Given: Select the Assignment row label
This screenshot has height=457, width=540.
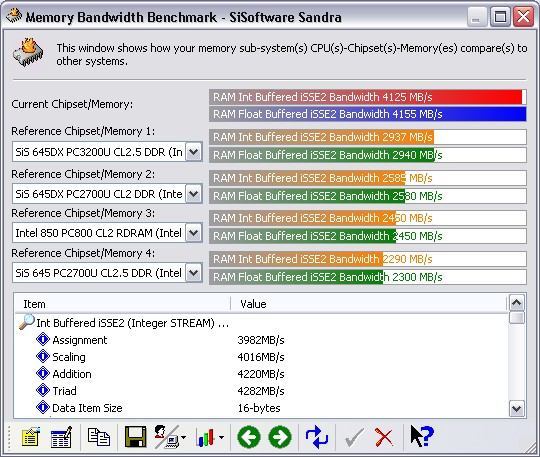Looking at the screenshot, I should (80, 340).
